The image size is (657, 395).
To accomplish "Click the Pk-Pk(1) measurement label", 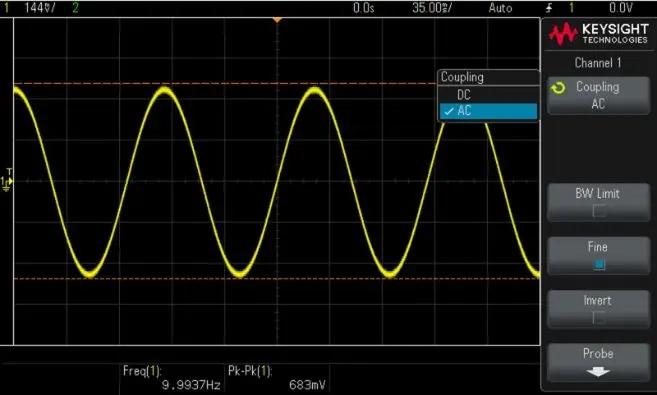I will (x=250, y=371).
